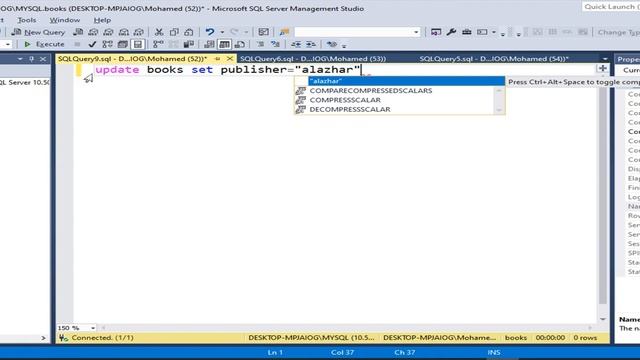Screen dimensions: 640x360
Task: Click the New Query toolbar button
Action: (x=39, y=32)
